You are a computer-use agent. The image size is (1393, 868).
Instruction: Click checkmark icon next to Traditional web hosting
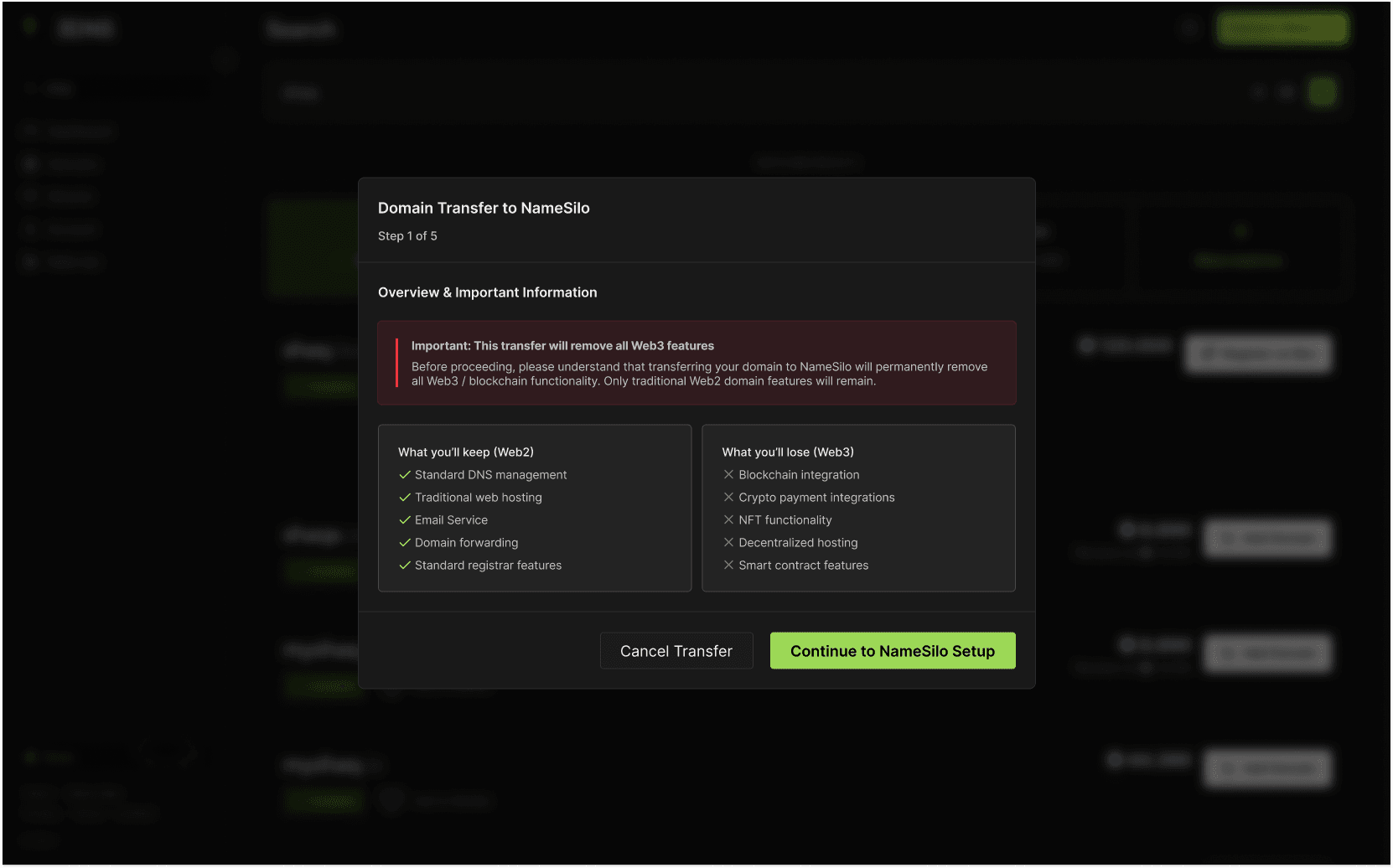[x=405, y=498]
